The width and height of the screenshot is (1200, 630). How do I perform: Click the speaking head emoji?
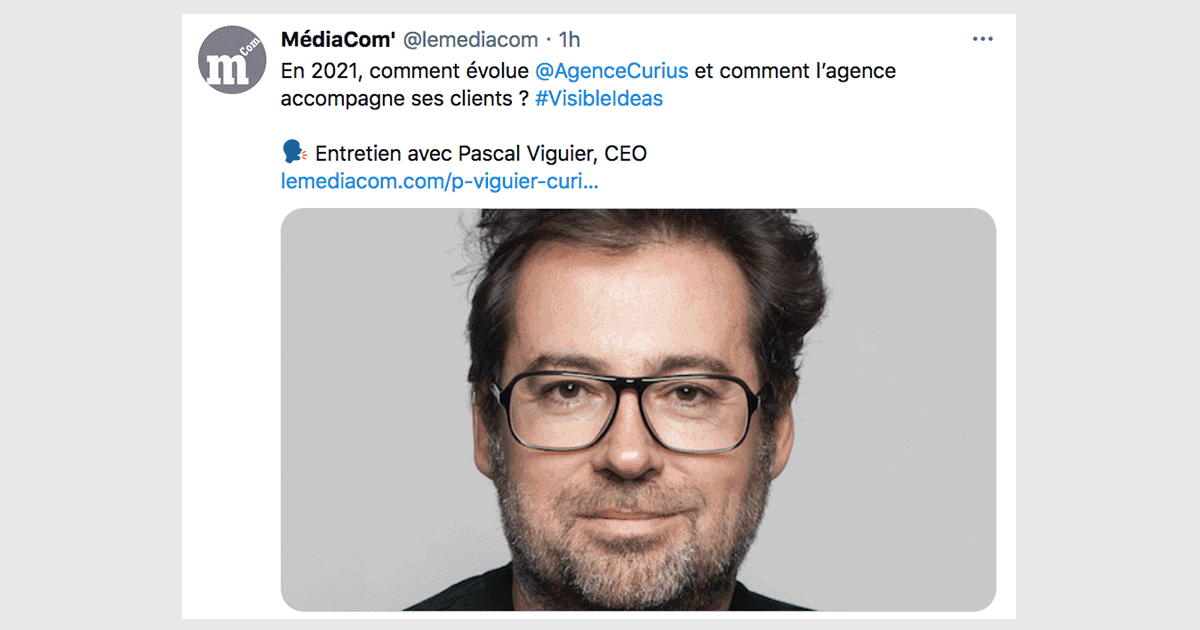click(293, 153)
